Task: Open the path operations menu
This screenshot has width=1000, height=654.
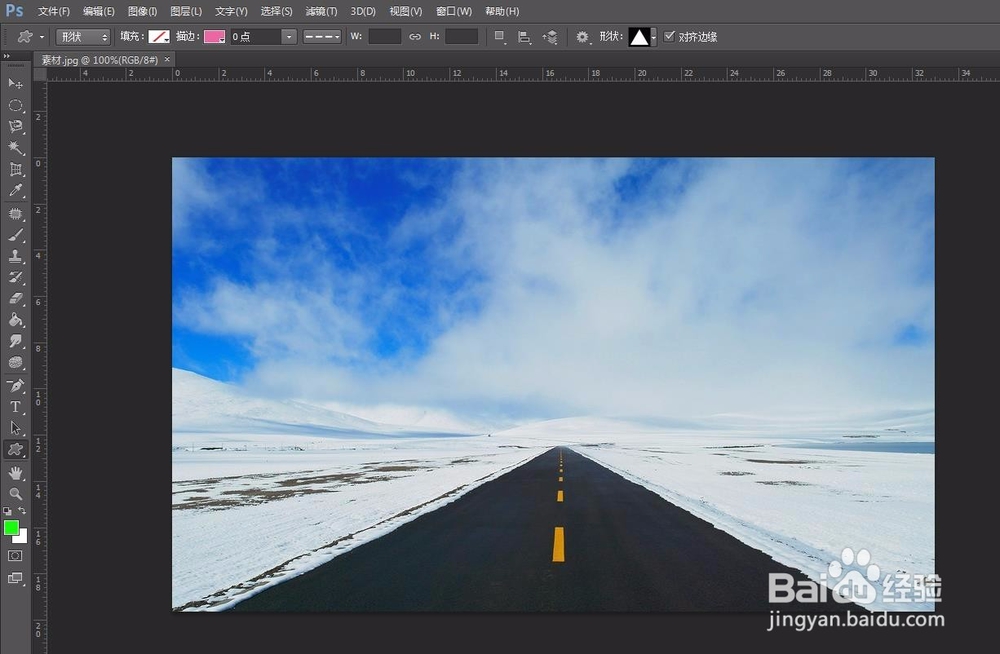Action: (501, 37)
